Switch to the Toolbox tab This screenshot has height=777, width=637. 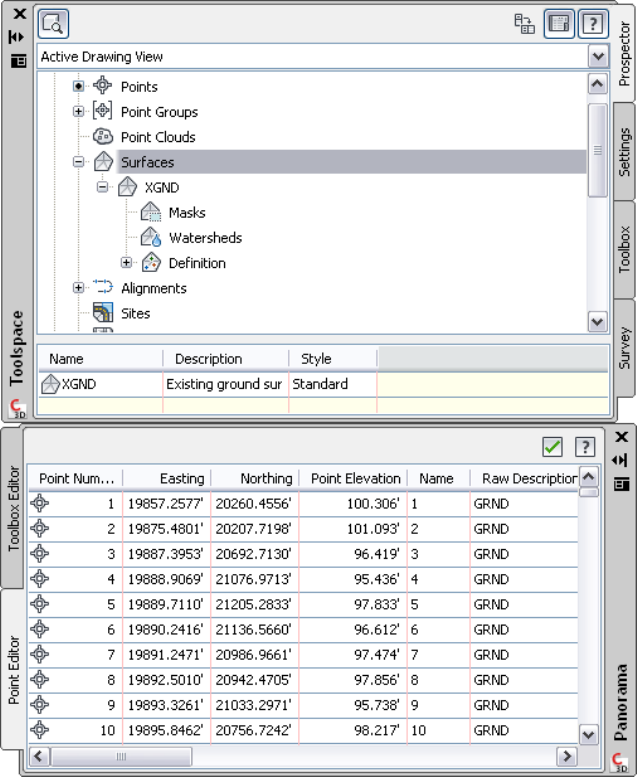pos(624,249)
